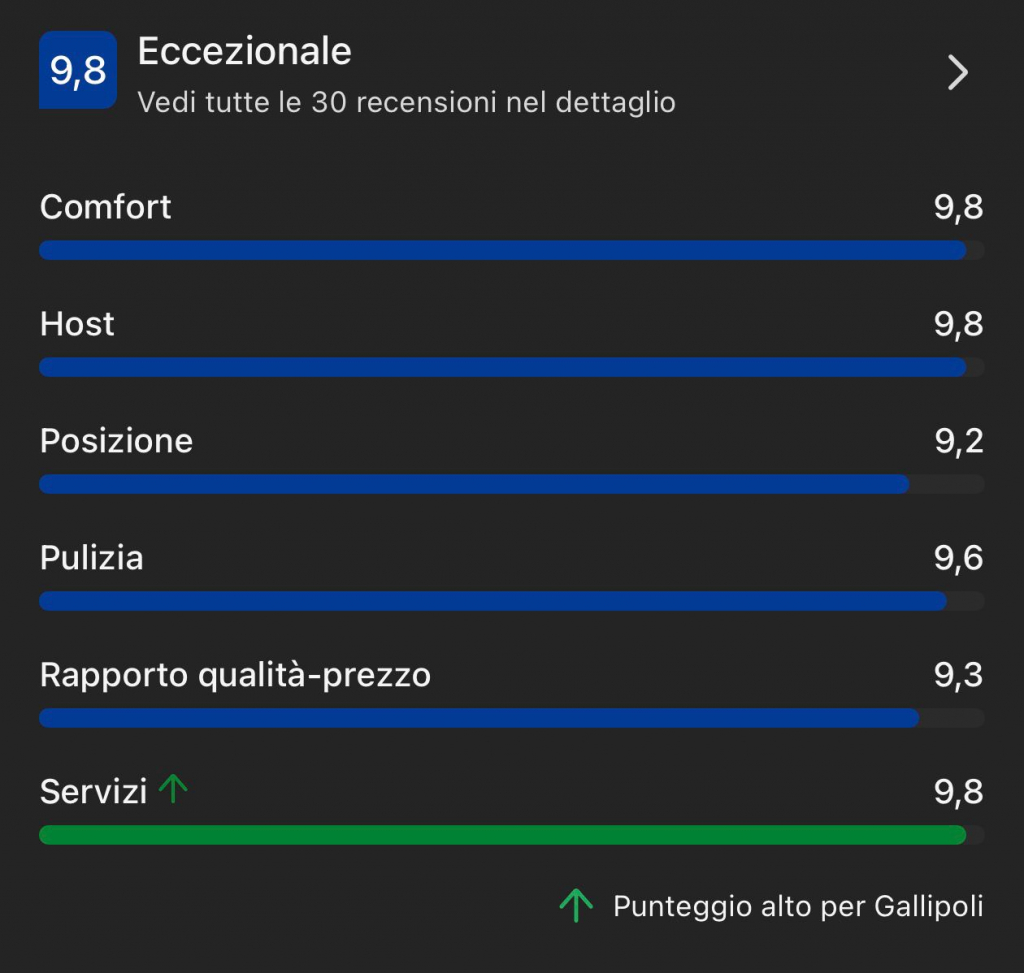View all 30 reviews in detail
Screen dimensions: 1024x973
pyautogui.click(x=406, y=102)
